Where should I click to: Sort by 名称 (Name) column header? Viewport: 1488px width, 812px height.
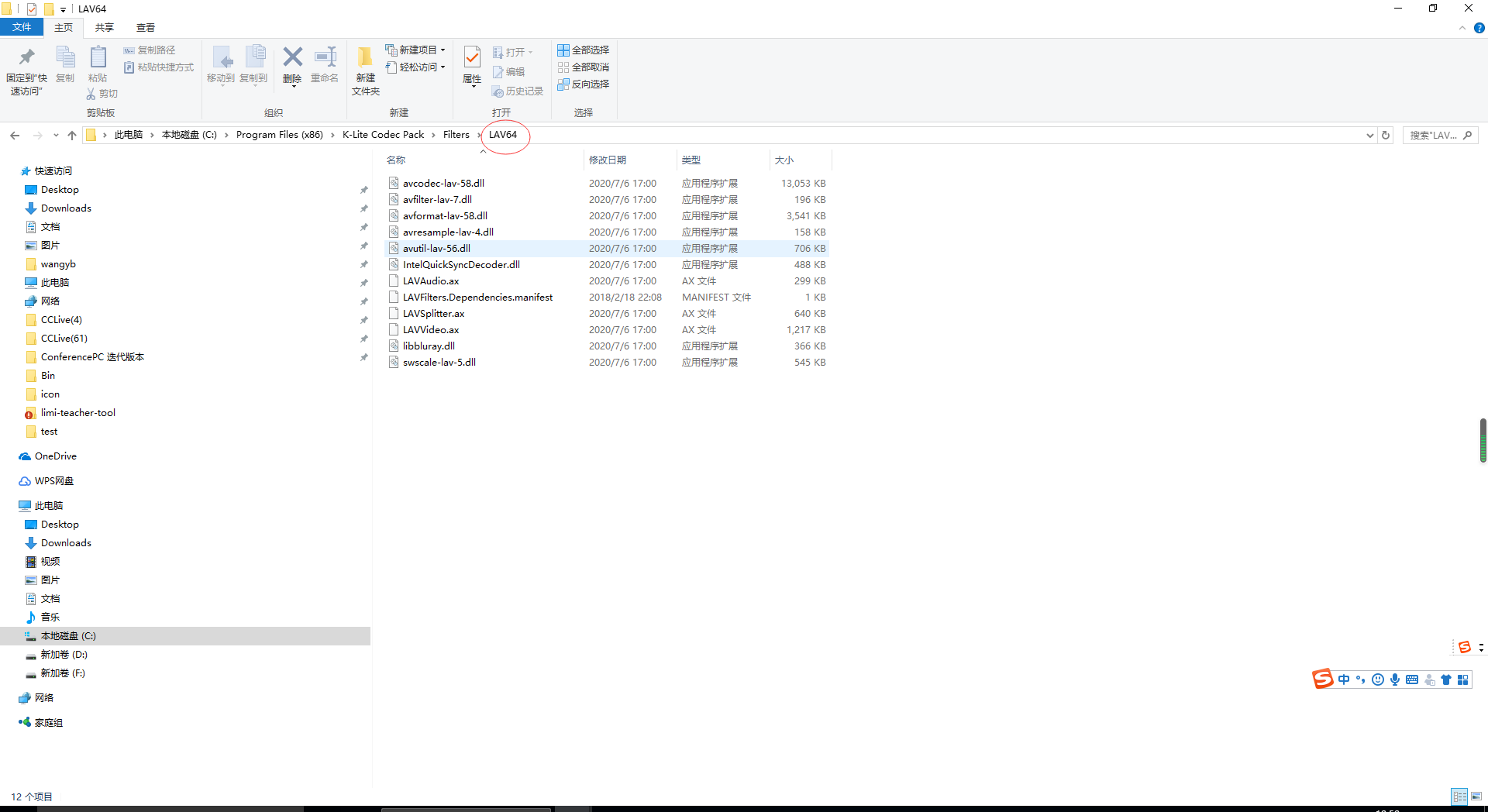tap(396, 160)
